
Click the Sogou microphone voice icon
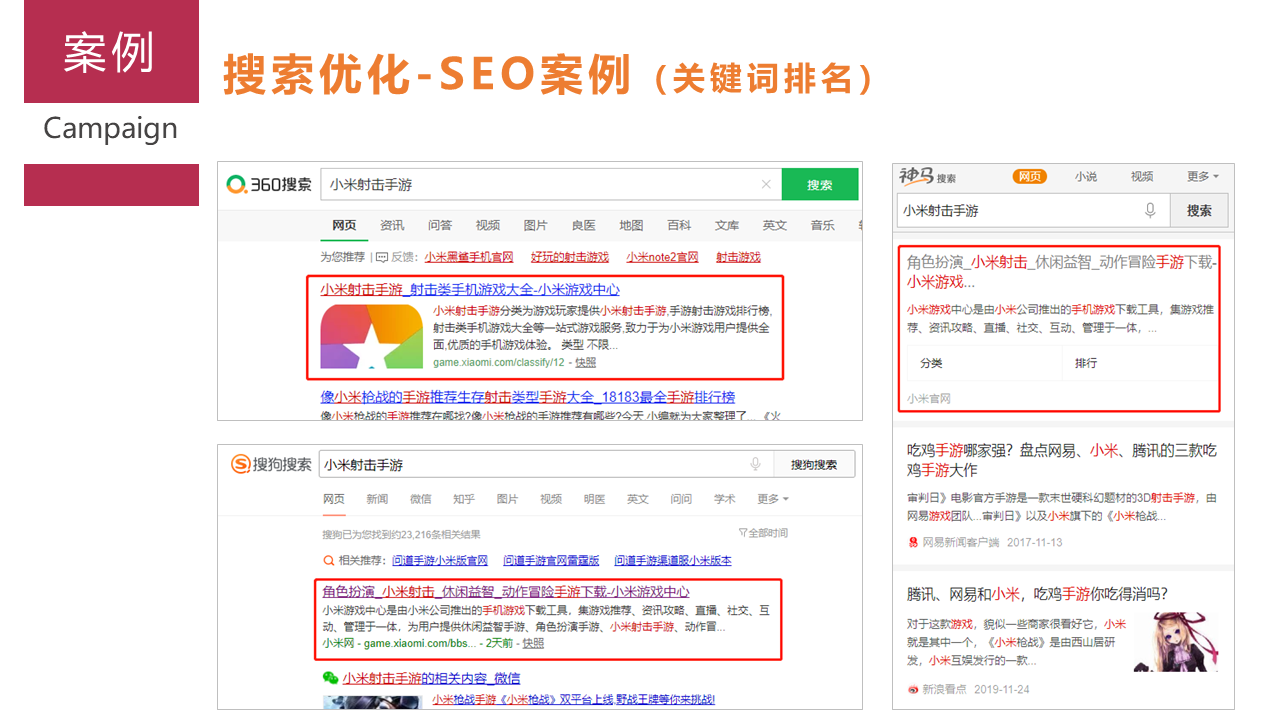pos(756,464)
